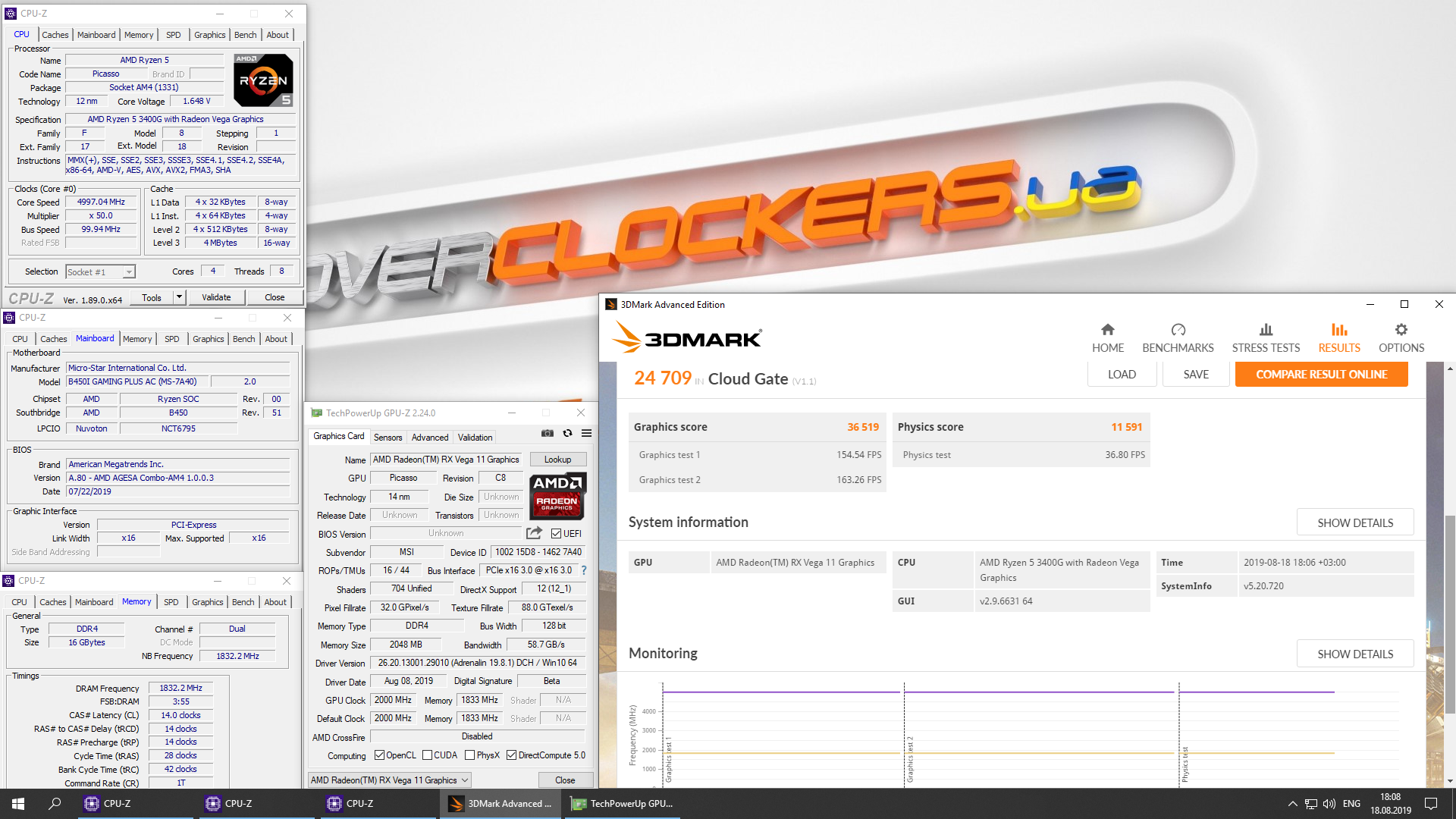The image size is (1456, 819).
Task: Open the network tray icon
Action: point(1310,804)
